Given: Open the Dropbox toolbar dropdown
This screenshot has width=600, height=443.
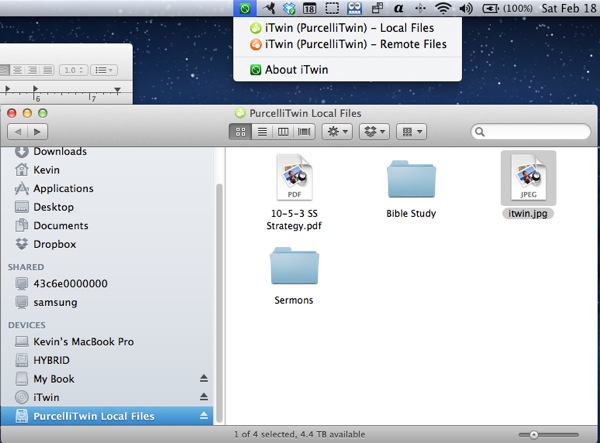Looking at the screenshot, I should point(374,132).
